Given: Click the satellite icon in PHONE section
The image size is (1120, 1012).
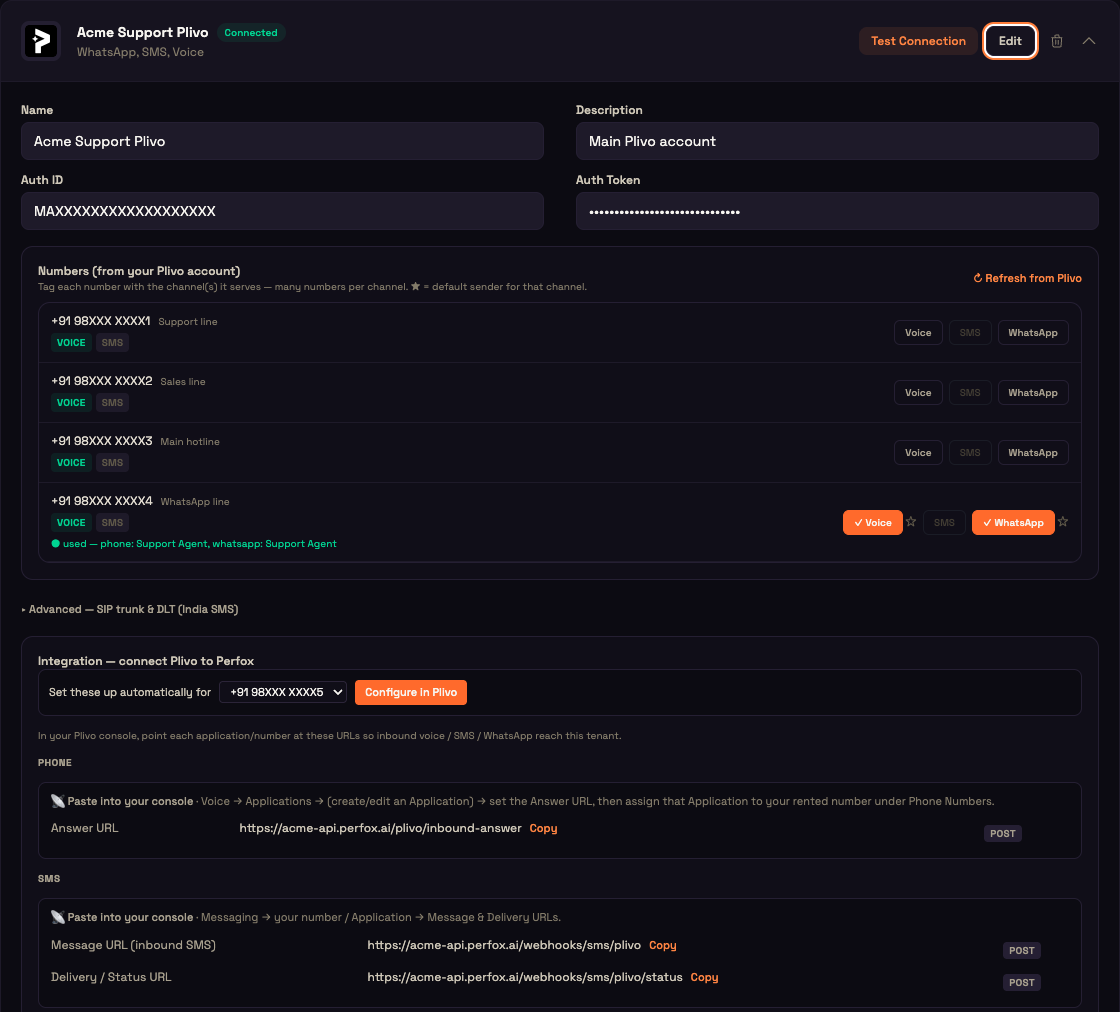Looking at the screenshot, I should click(x=58, y=801).
